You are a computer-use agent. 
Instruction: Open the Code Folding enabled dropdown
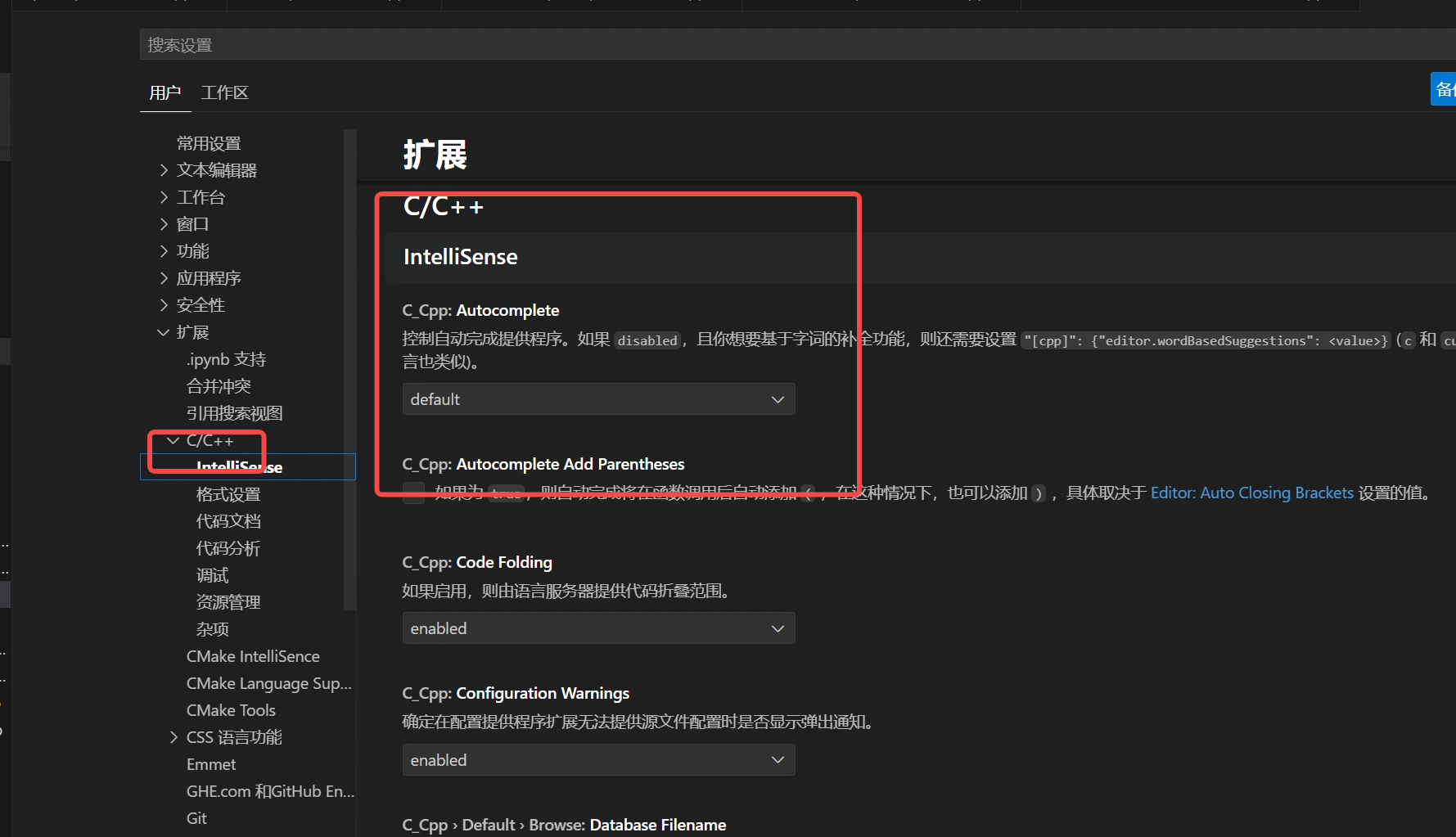click(x=598, y=628)
